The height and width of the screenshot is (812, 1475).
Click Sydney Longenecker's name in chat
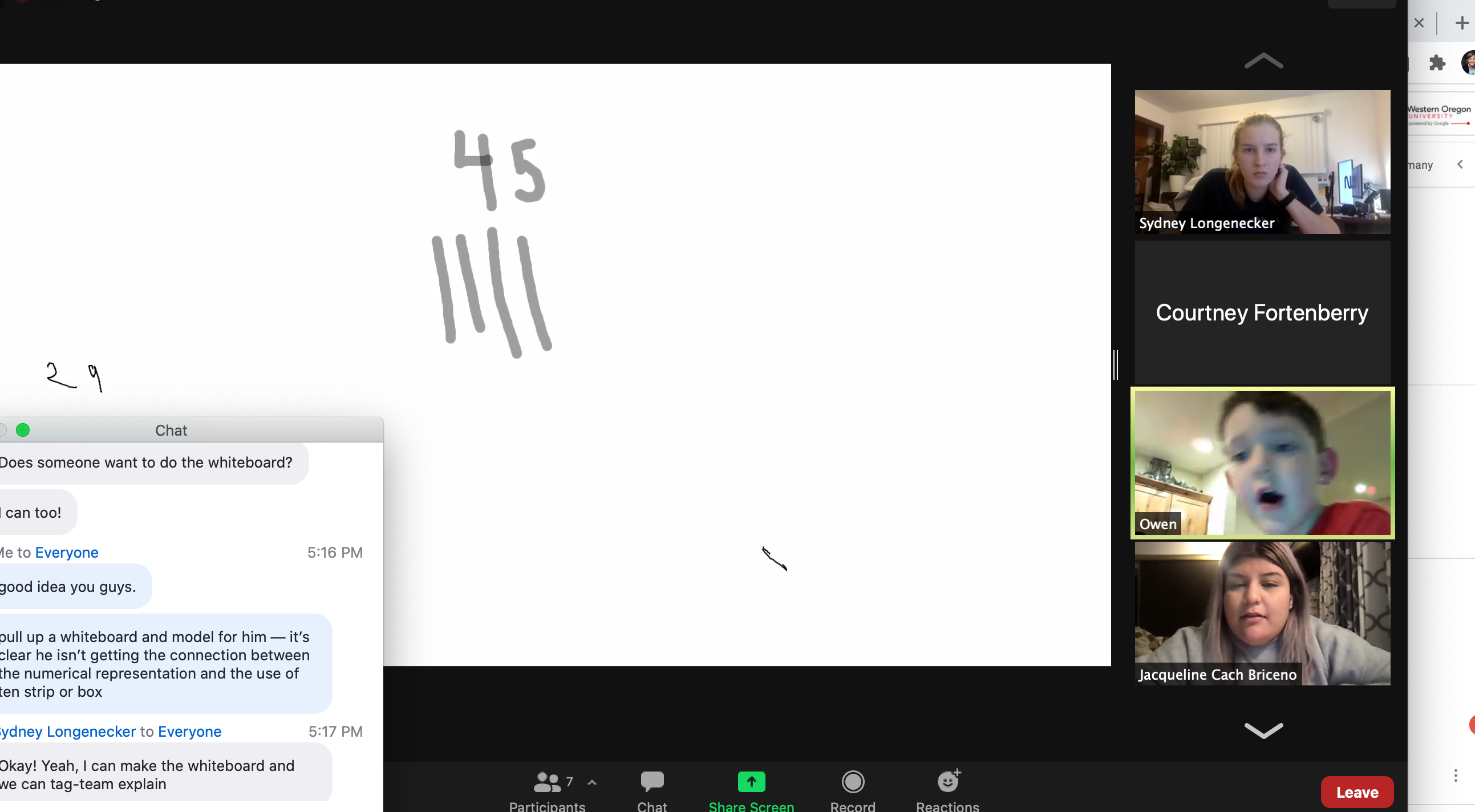(67, 731)
